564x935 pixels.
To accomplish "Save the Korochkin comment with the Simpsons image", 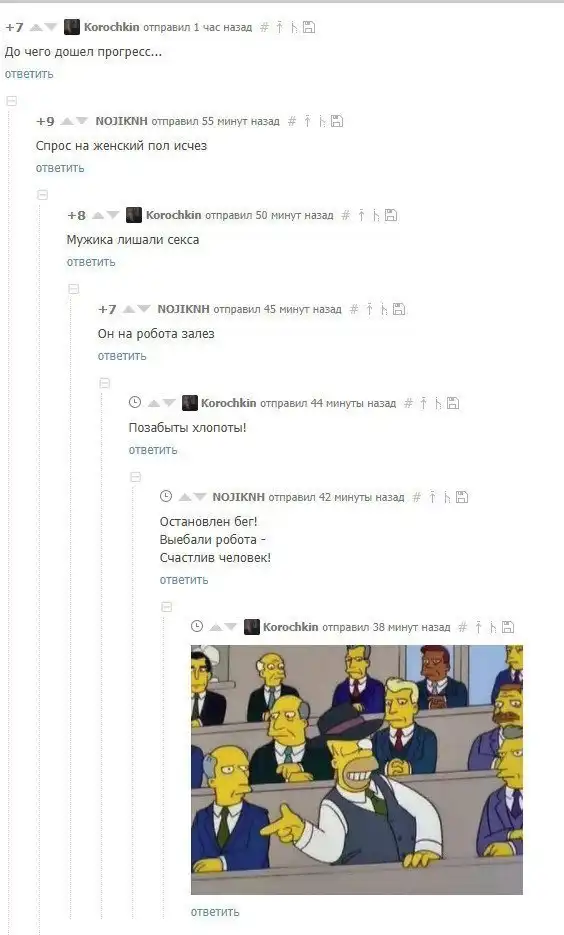I will point(507,627).
